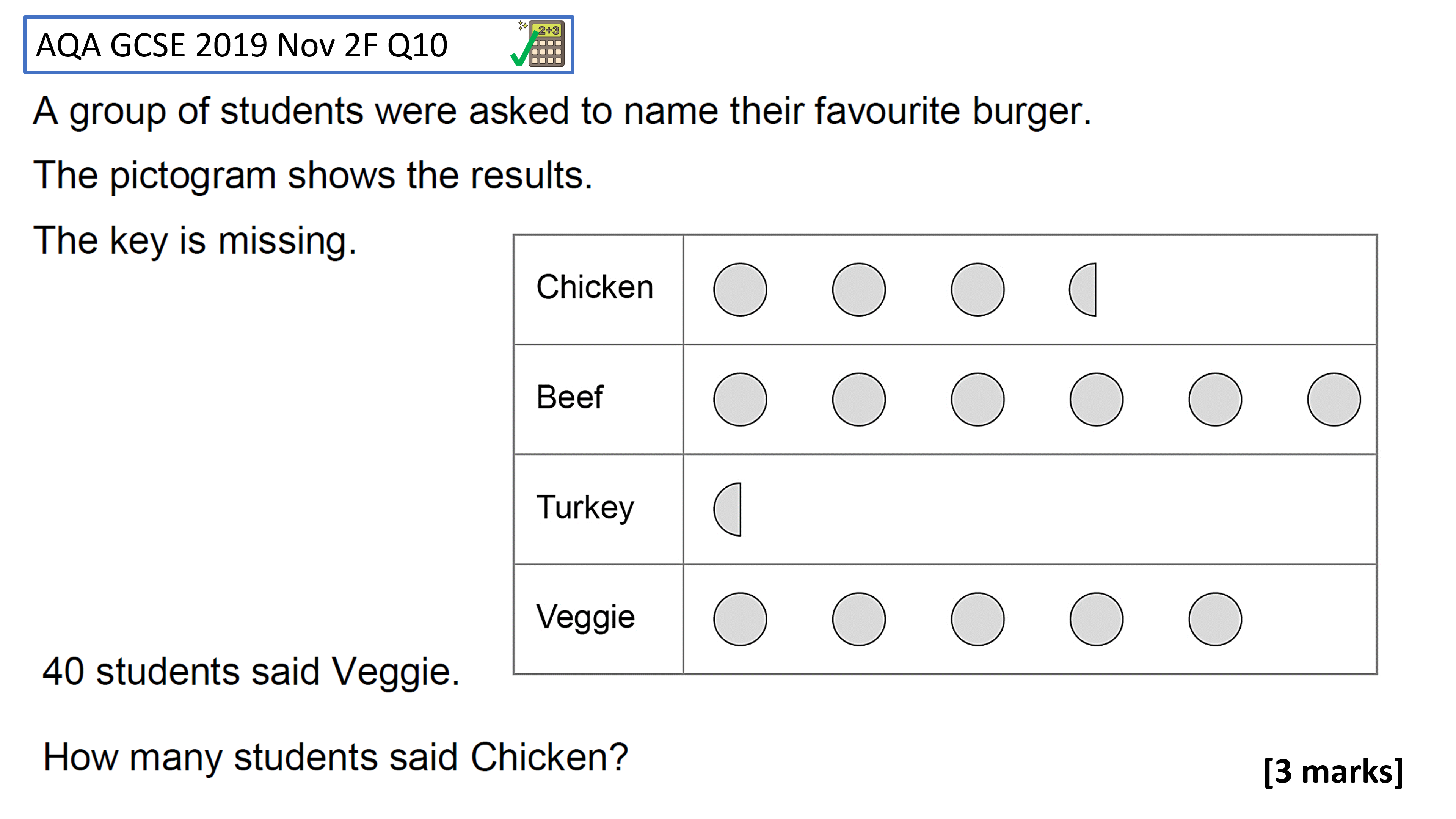Click the calculator allowed icon

540,44
